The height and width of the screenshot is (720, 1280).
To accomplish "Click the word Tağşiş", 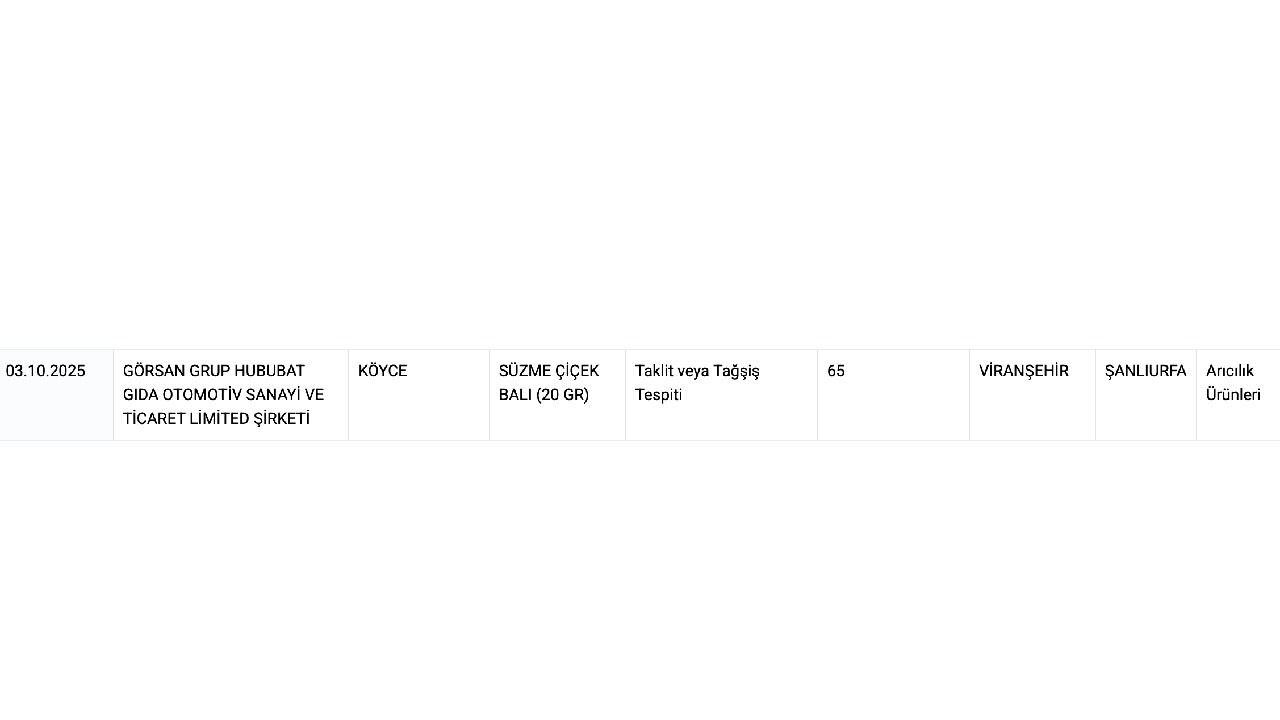I will click(737, 371).
